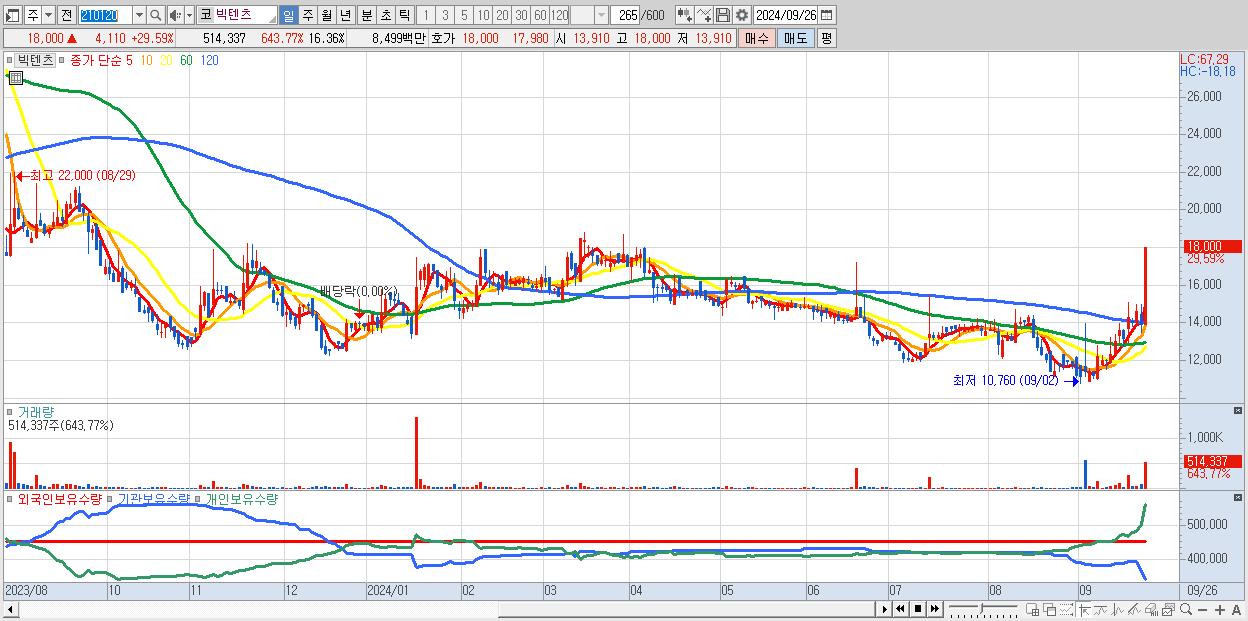Select the 주 (weekly) period tab
The width and height of the screenshot is (1248, 621).
pos(307,15)
